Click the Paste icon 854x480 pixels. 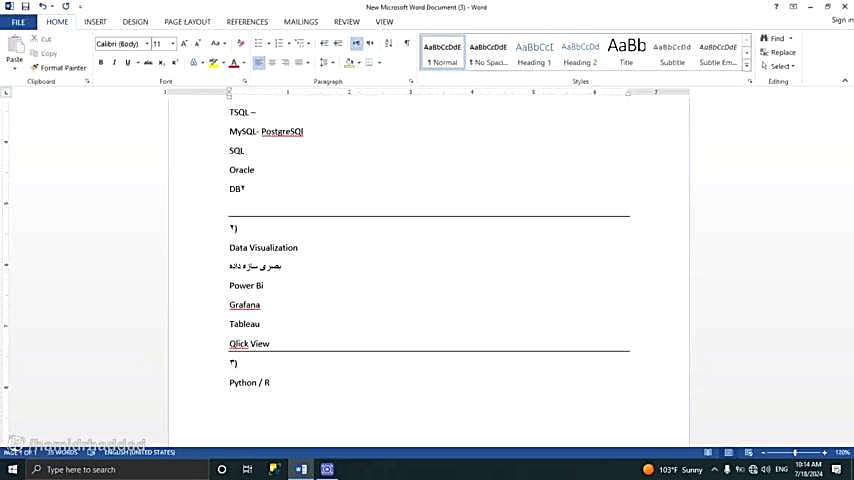[15, 44]
